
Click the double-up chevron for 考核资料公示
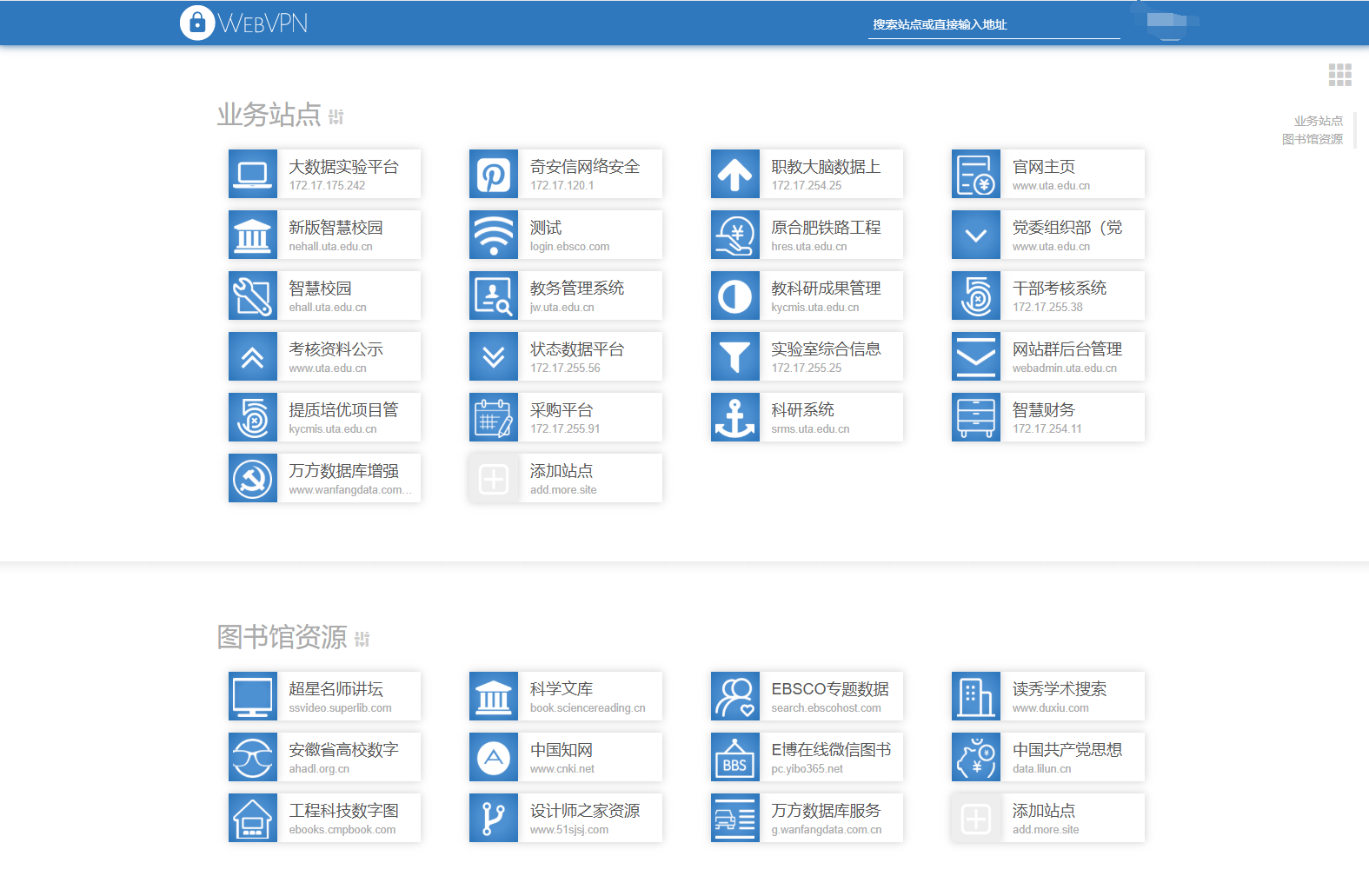(253, 356)
